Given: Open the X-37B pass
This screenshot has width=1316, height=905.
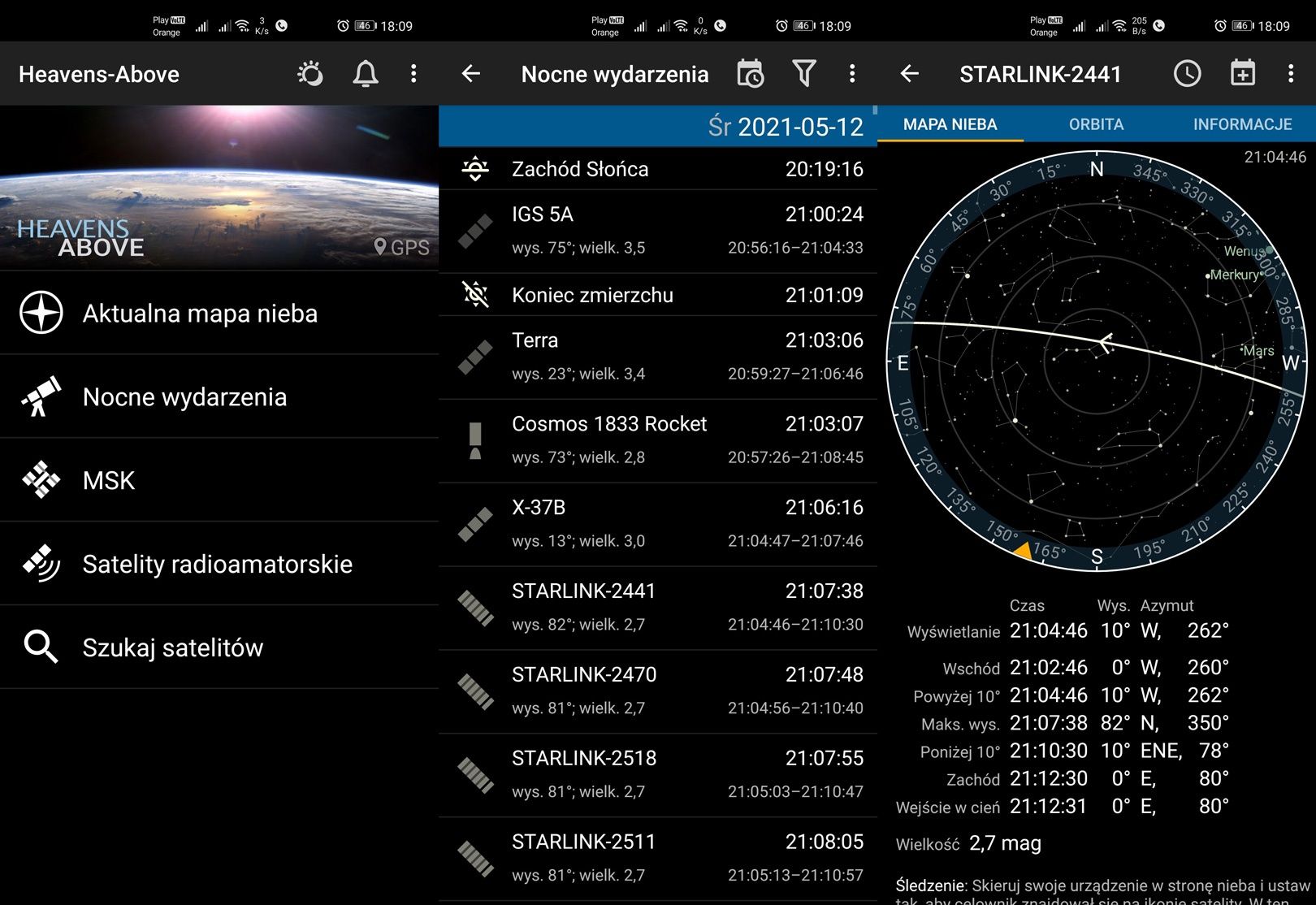Looking at the screenshot, I should pyautogui.click(x=658, y=524).
